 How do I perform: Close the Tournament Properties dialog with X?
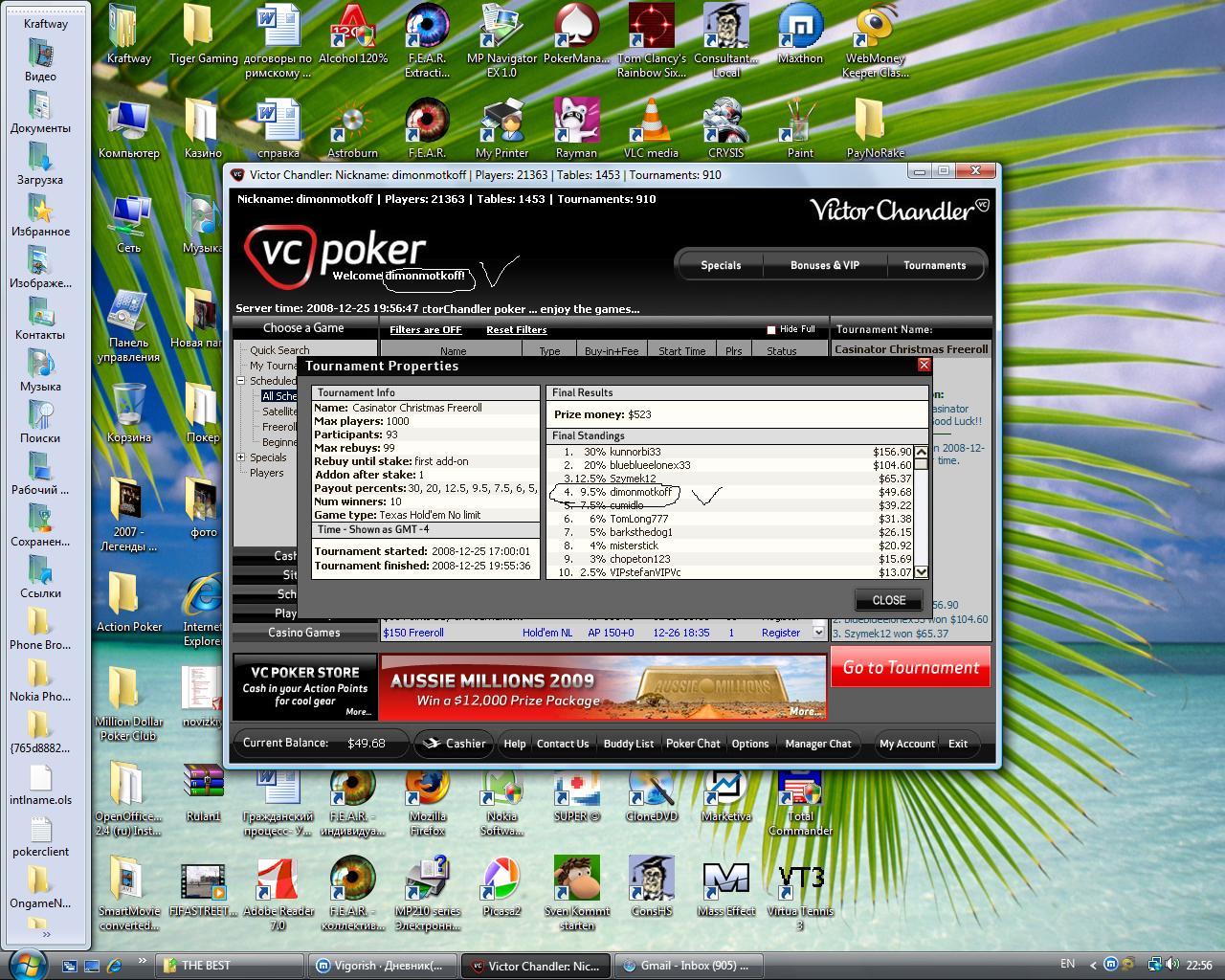pyautogui.click(x=924, y=365)
